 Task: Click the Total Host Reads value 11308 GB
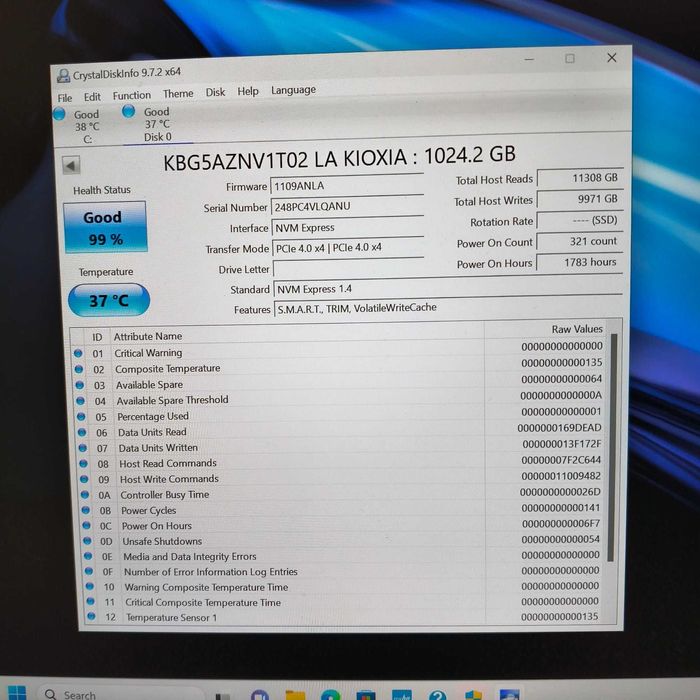580,178
